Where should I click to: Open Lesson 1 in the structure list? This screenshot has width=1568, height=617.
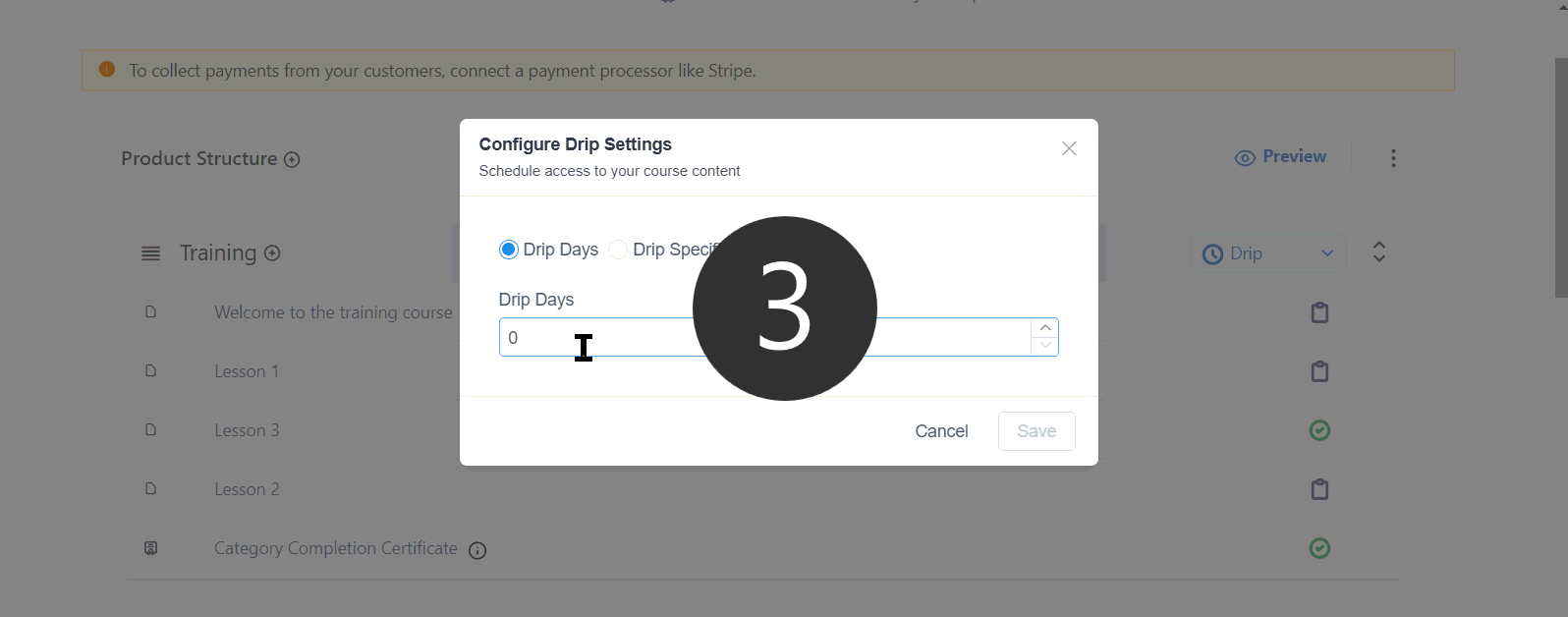point(247,371)
